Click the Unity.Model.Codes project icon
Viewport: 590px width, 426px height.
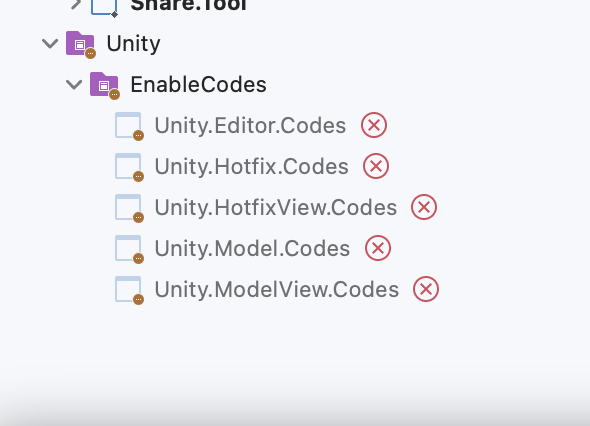point(129,249)
